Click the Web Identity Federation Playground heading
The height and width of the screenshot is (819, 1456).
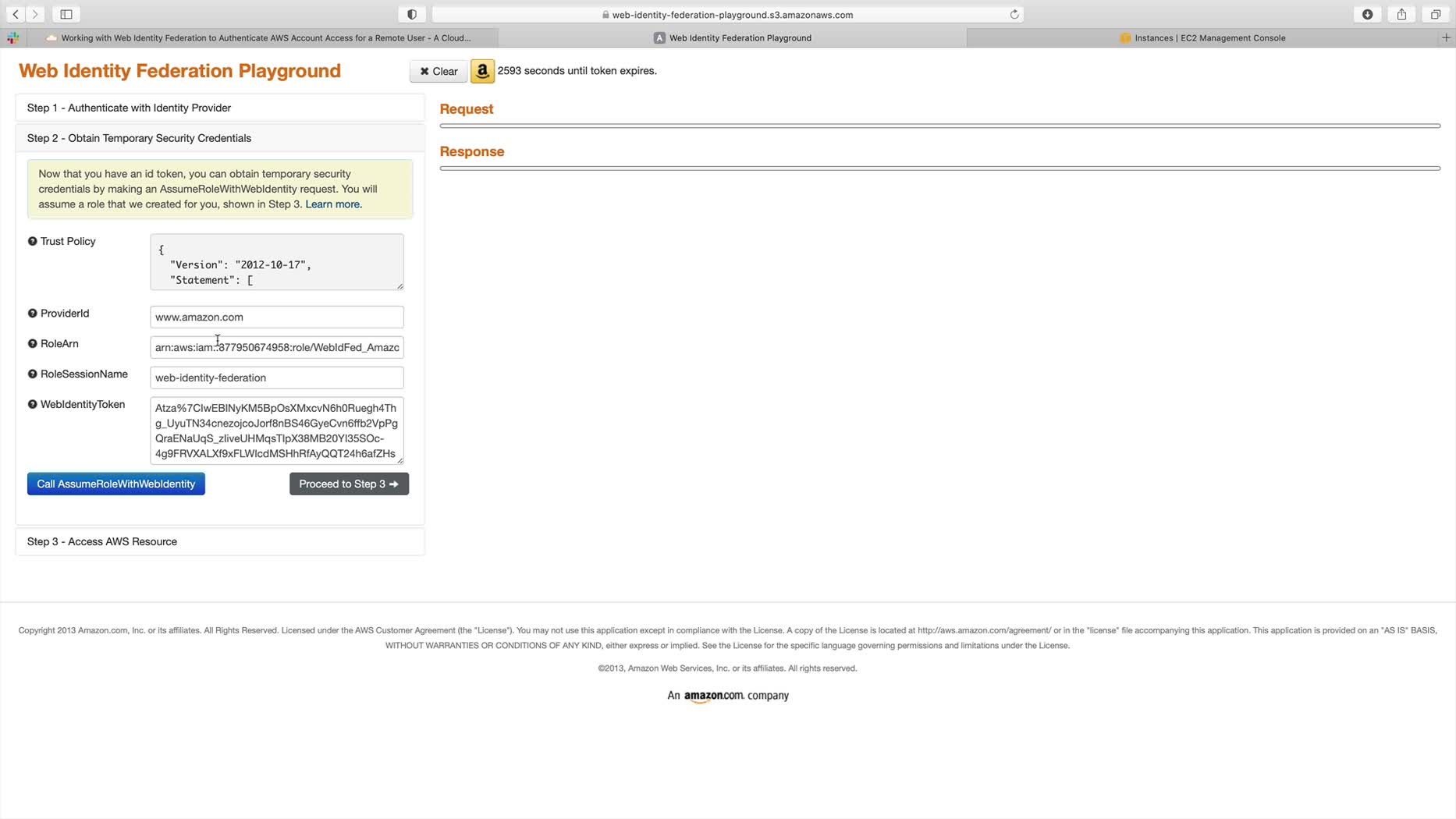pyautogui.click(x=179, y=71)
